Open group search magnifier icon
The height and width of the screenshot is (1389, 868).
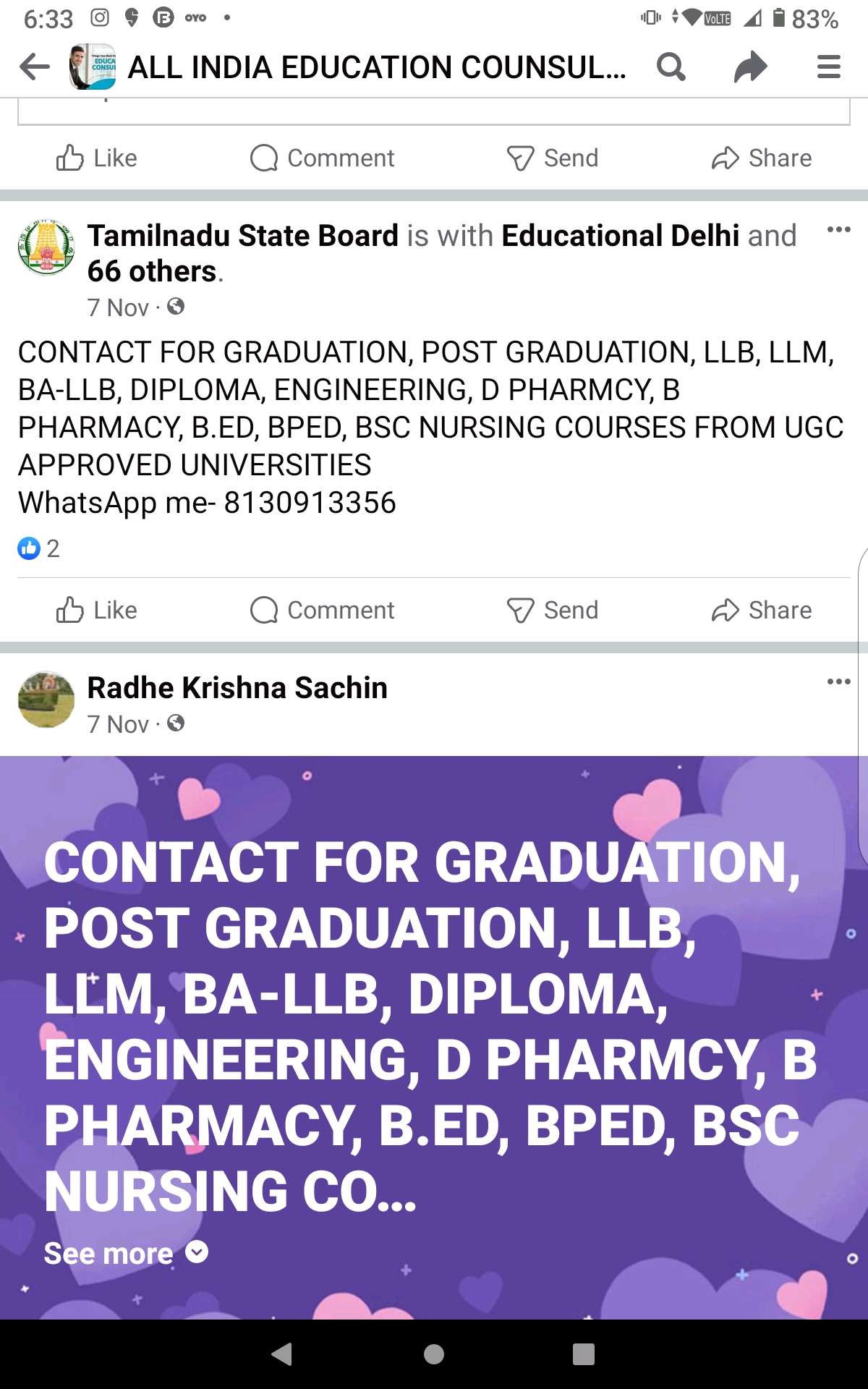(671, 67)
